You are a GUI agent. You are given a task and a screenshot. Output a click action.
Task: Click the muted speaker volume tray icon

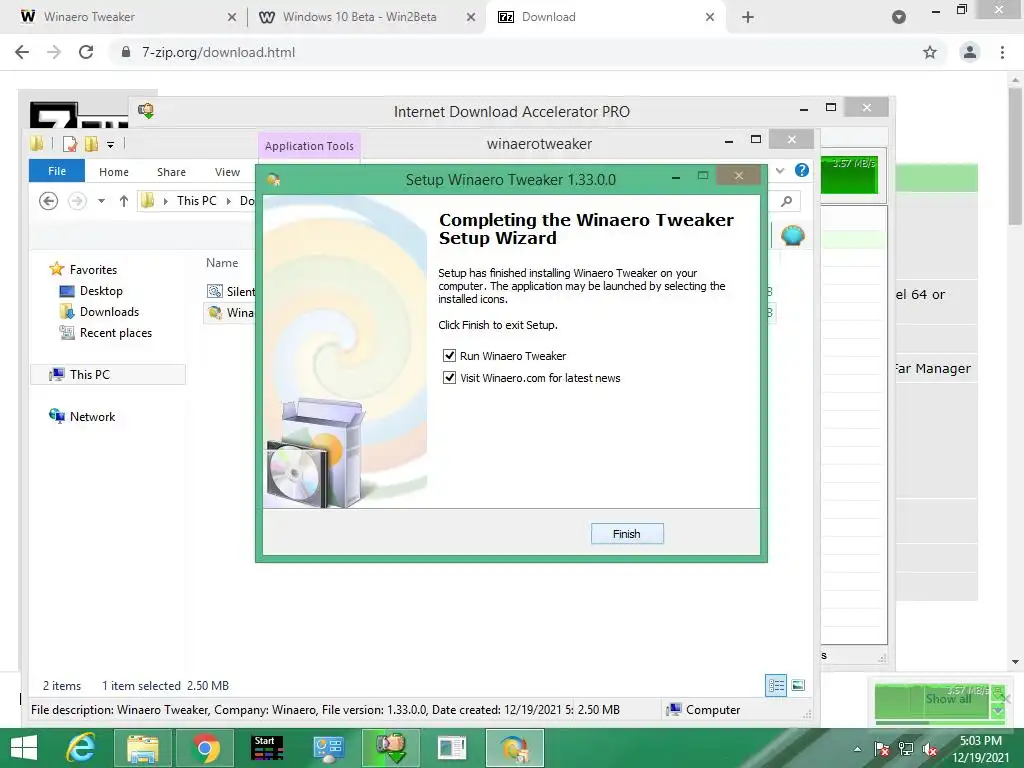coord(929,749)
